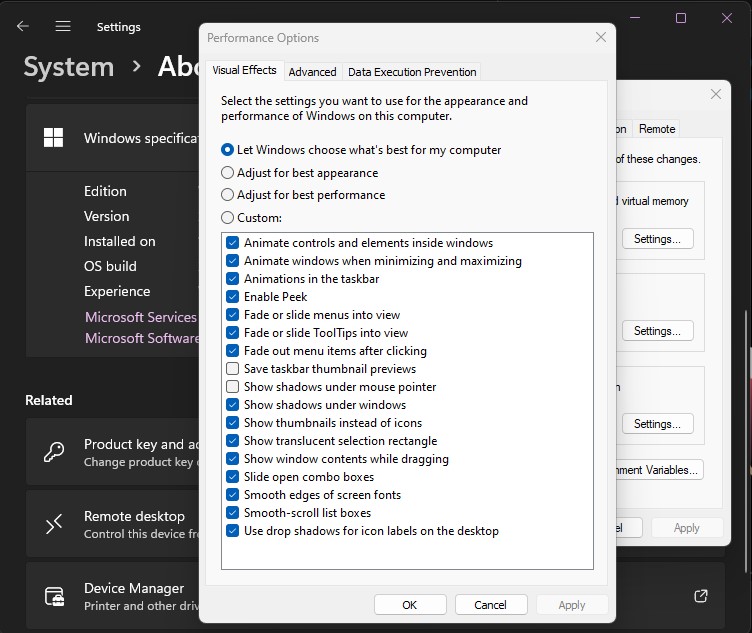Toggle Fade or slide menus into view
The width and height of the screenshot is (752, 633).
[x=233, y=315]
